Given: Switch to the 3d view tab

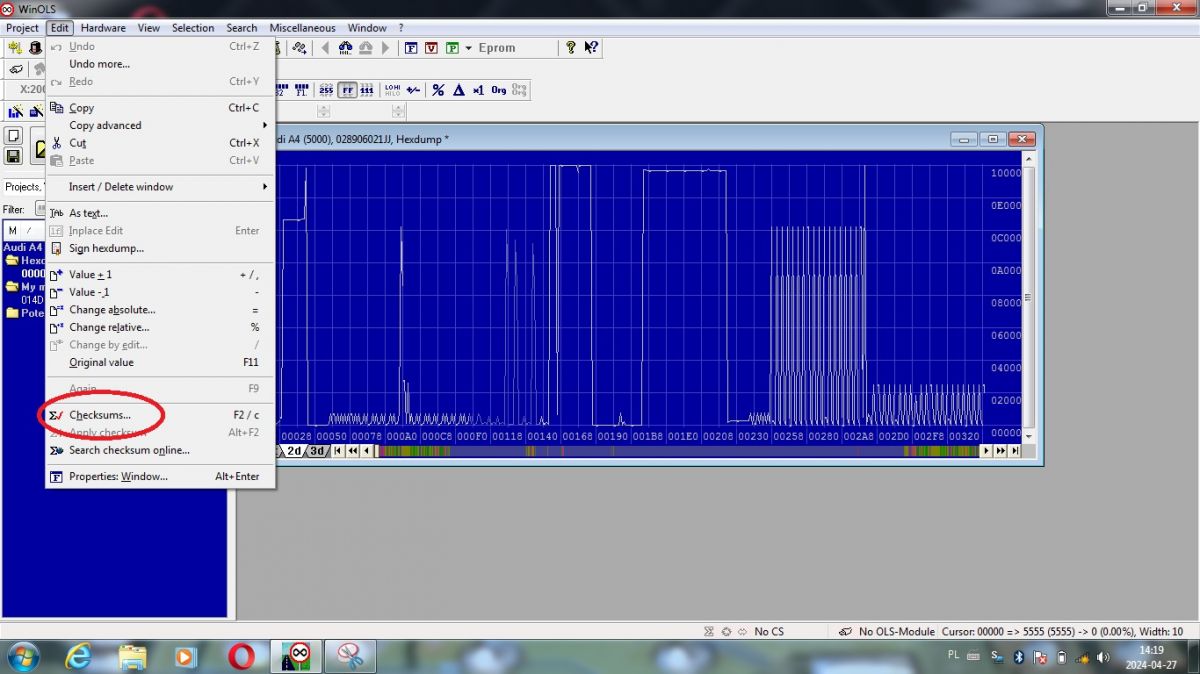Looking at the screenshot, I should pyautogui.click(x=316, y=451).
